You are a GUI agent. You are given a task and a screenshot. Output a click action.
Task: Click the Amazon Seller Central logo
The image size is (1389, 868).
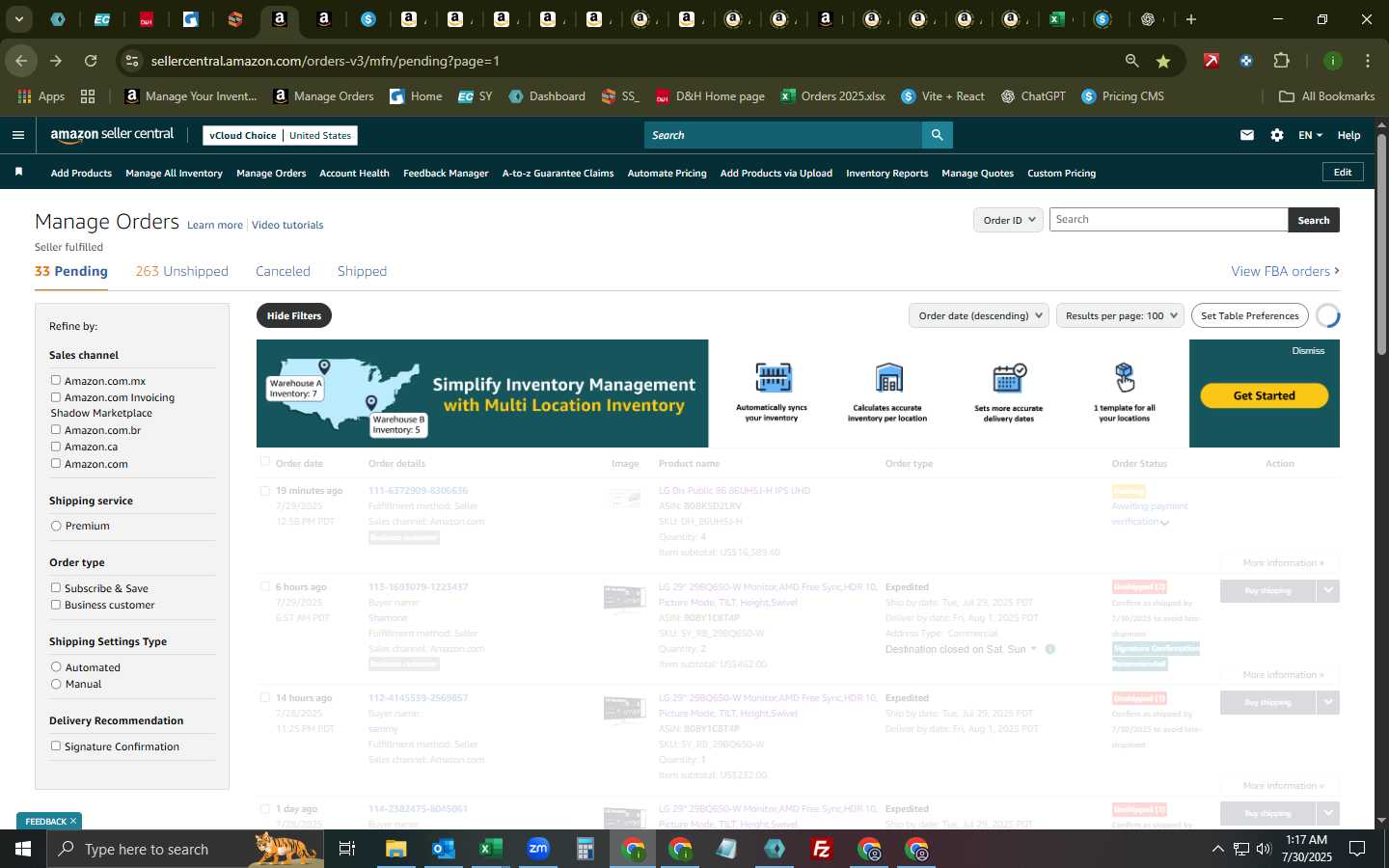pos(112,135)
